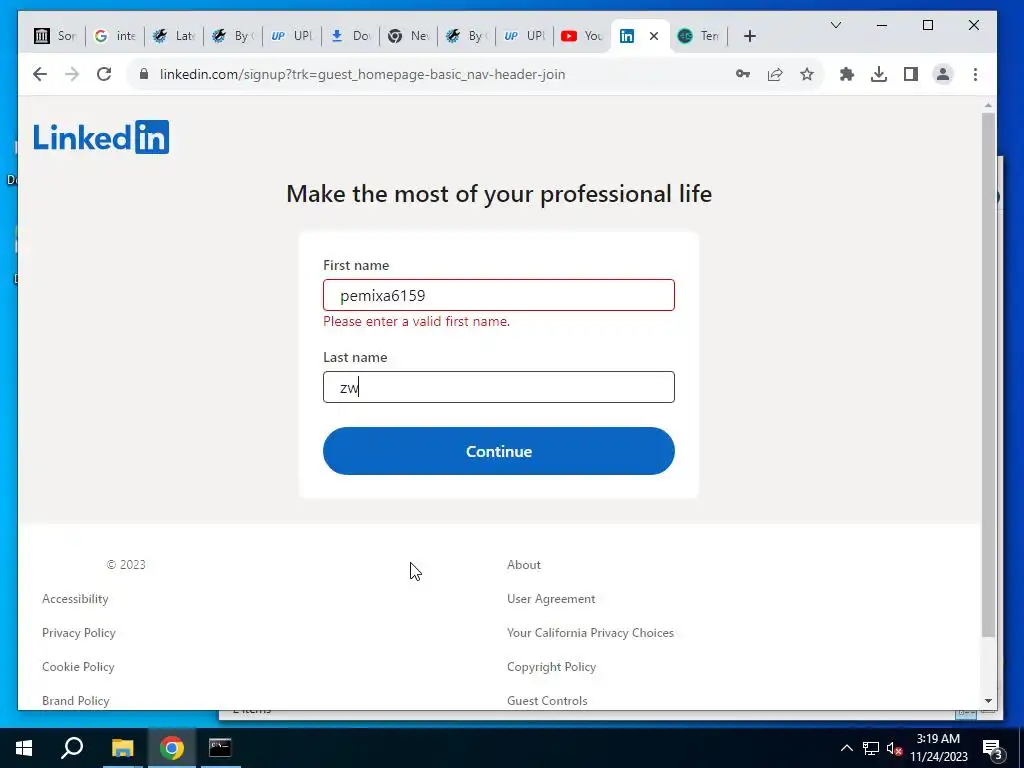Switch to the 'Ten' tab
Image resolution: width=1024 pixels, height=768 pixels.
[x=699, y=36]
